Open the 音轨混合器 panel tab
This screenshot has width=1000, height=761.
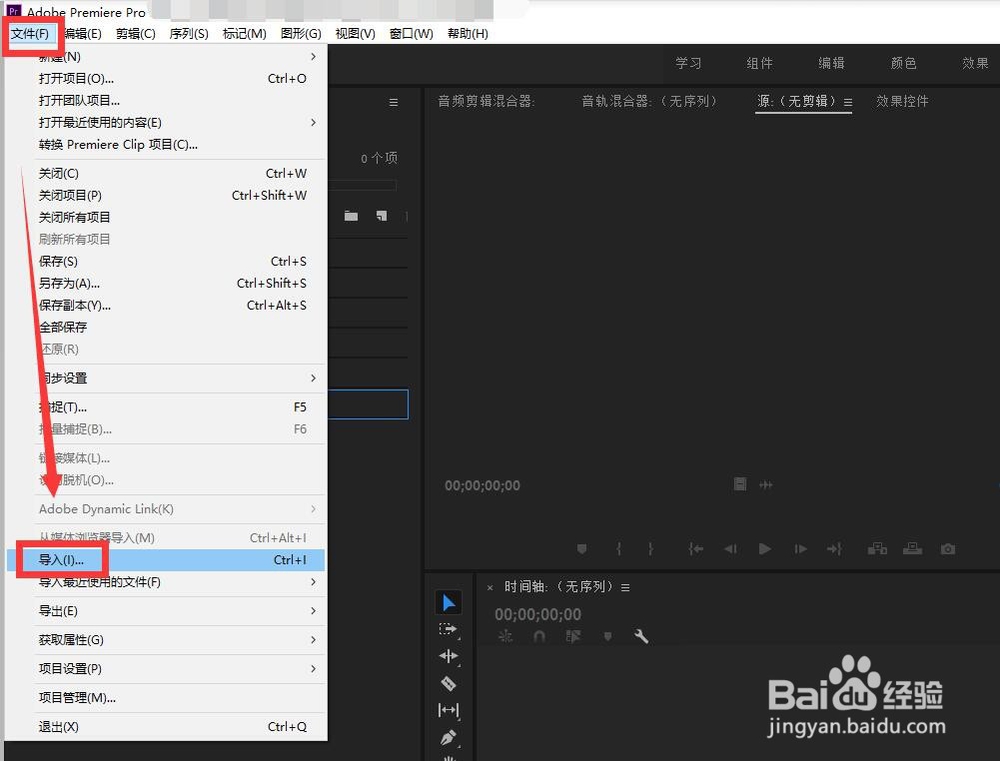pos(649,101)
